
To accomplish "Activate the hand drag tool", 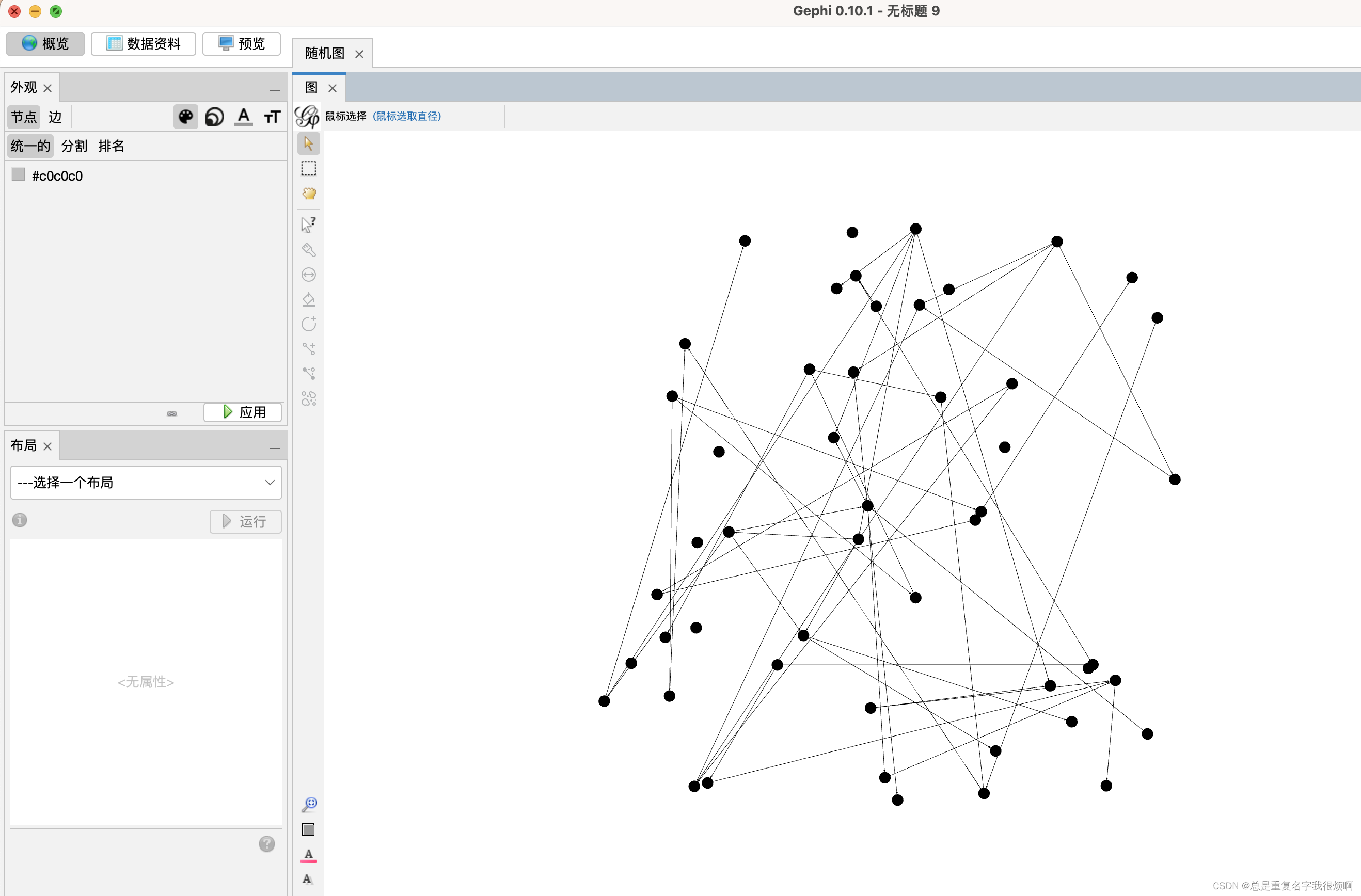I will pyautogui.click(x=309, y=193).
